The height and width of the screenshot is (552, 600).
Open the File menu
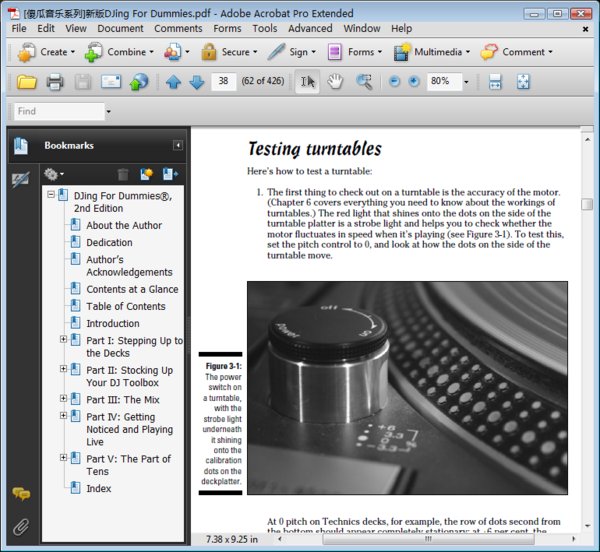pyautogui.click(x=19, y=29)
